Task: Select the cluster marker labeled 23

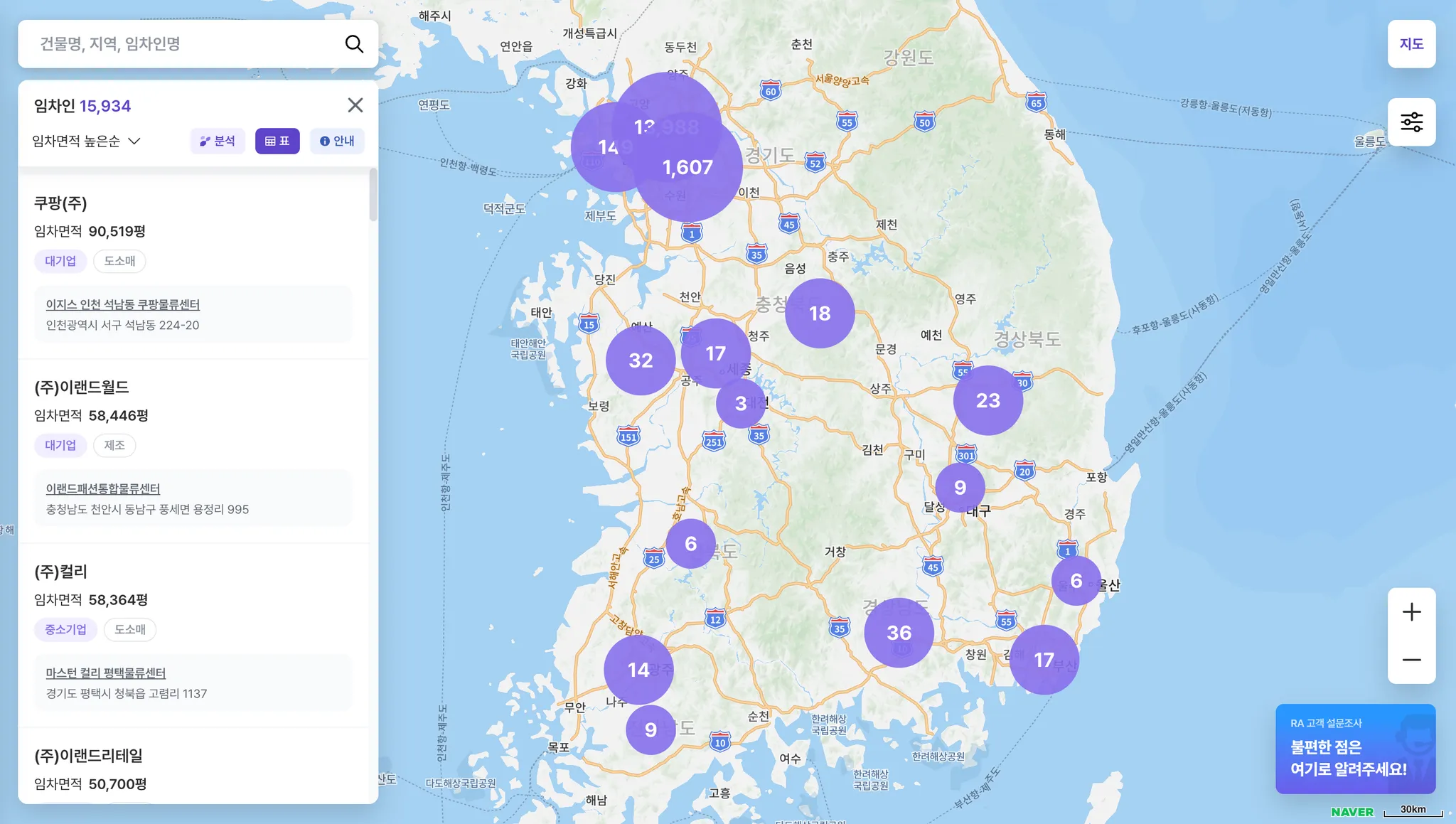Action: pos(987,400)
